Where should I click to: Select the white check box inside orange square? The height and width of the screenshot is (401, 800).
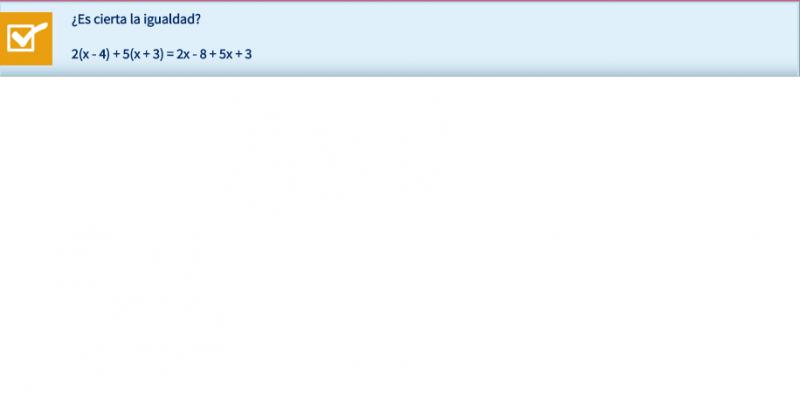[21, 39]
